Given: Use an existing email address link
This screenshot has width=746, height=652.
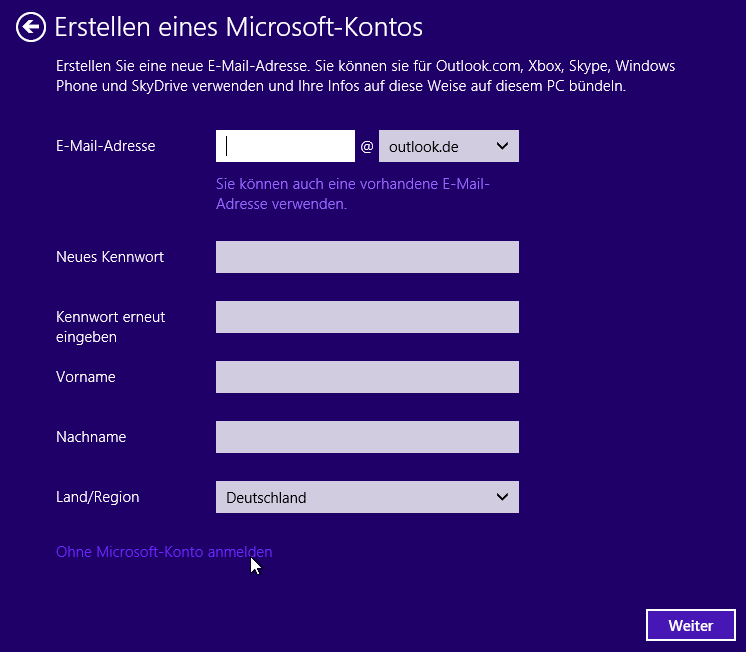Looking at the screenshot, I should pos(353,194).
